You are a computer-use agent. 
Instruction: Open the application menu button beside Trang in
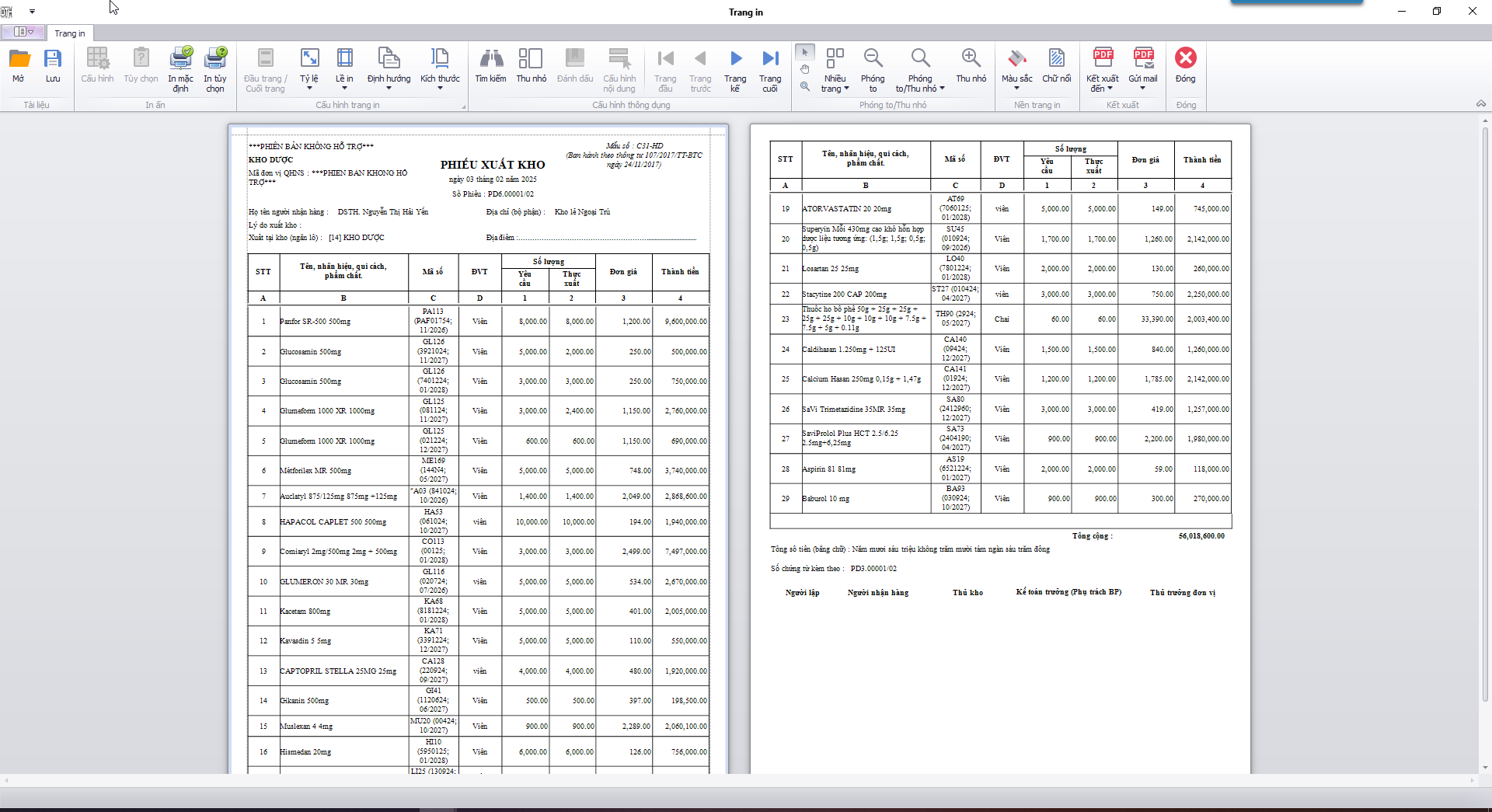coord(23,32)
